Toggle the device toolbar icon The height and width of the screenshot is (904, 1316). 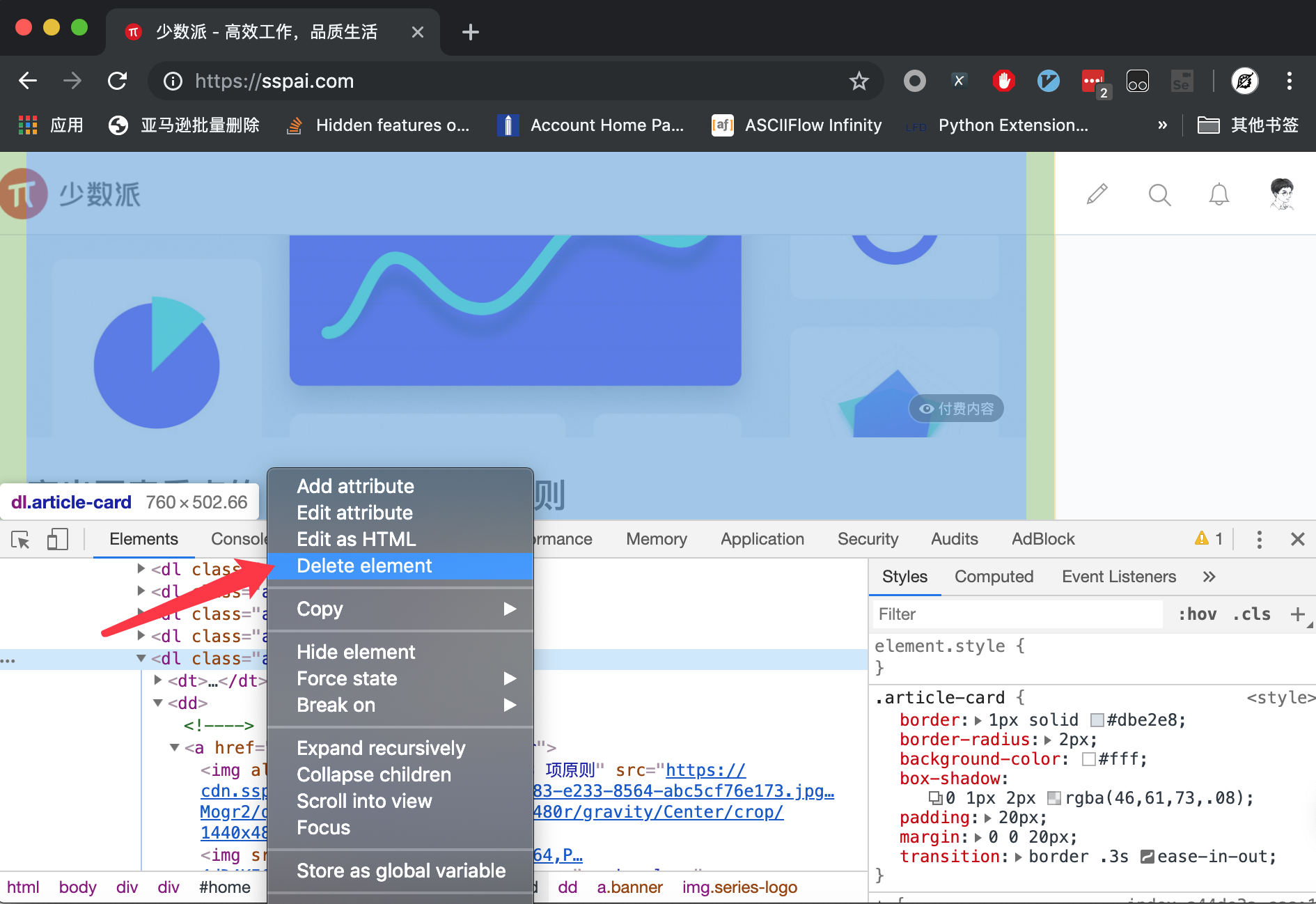pyautogui.click(x=57, y=540)
